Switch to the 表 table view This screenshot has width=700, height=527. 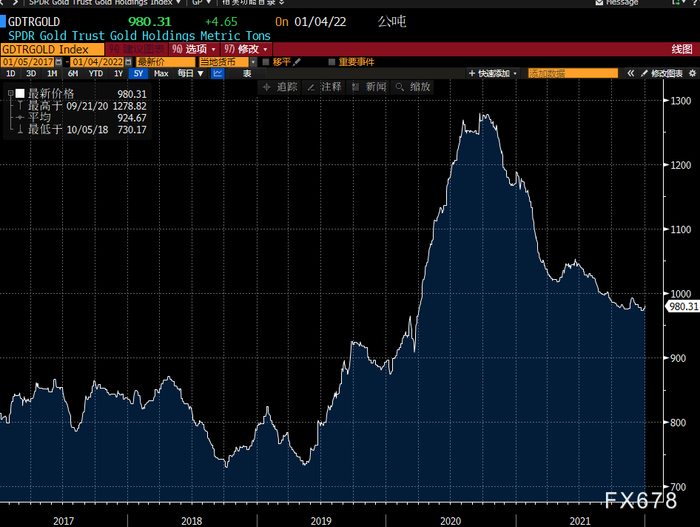tap(247, 73)
